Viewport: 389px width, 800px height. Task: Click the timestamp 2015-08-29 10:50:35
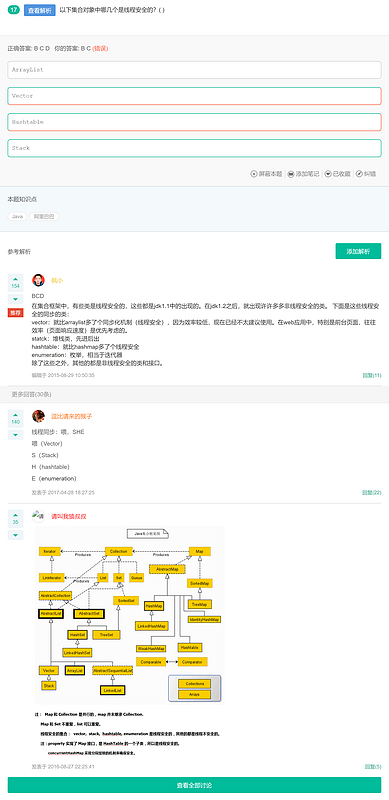(71, 376)
